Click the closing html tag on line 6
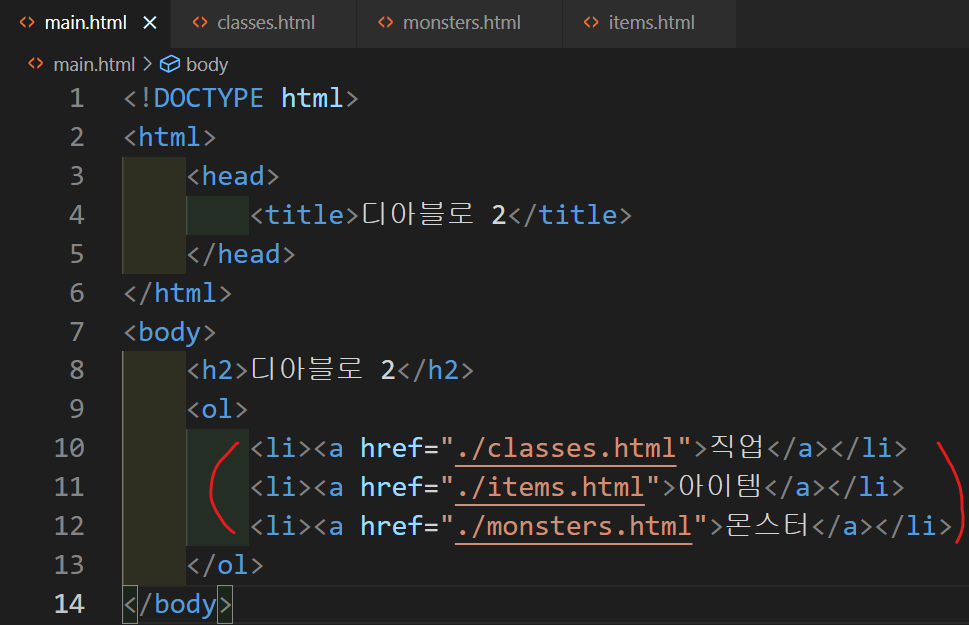969x625 pixels. (x=178, y=293)
